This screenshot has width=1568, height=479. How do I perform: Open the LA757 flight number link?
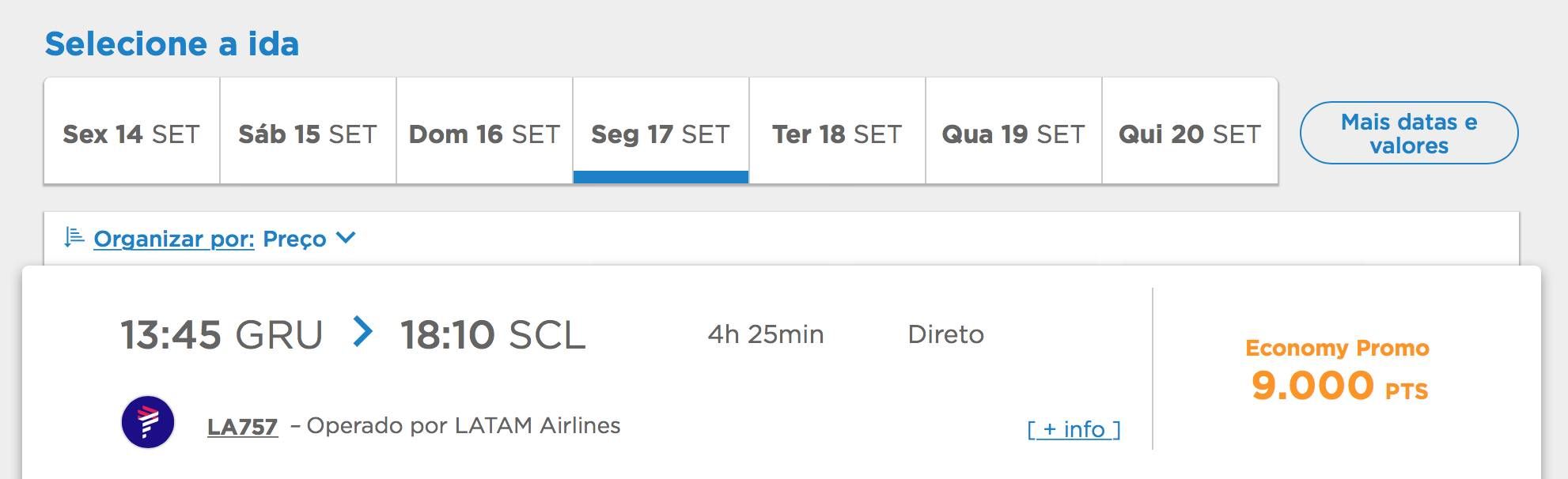pyautogui.click(x=242, y=427)
